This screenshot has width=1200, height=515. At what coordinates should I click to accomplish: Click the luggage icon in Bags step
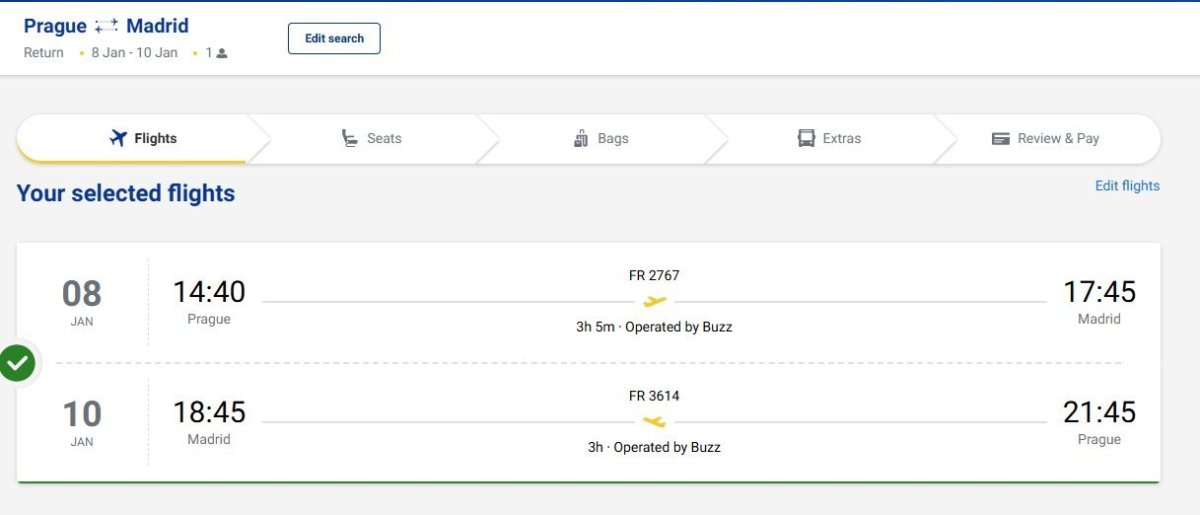pos(581,138)
